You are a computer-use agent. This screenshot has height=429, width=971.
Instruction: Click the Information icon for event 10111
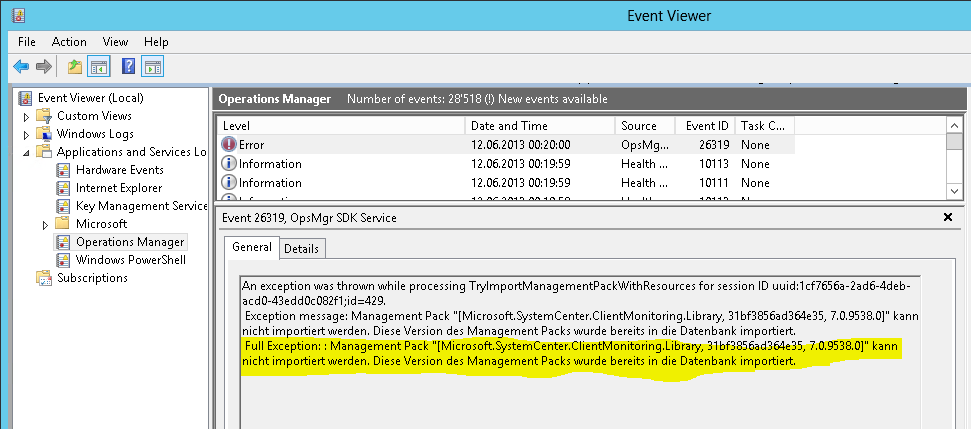click(229, 183)
